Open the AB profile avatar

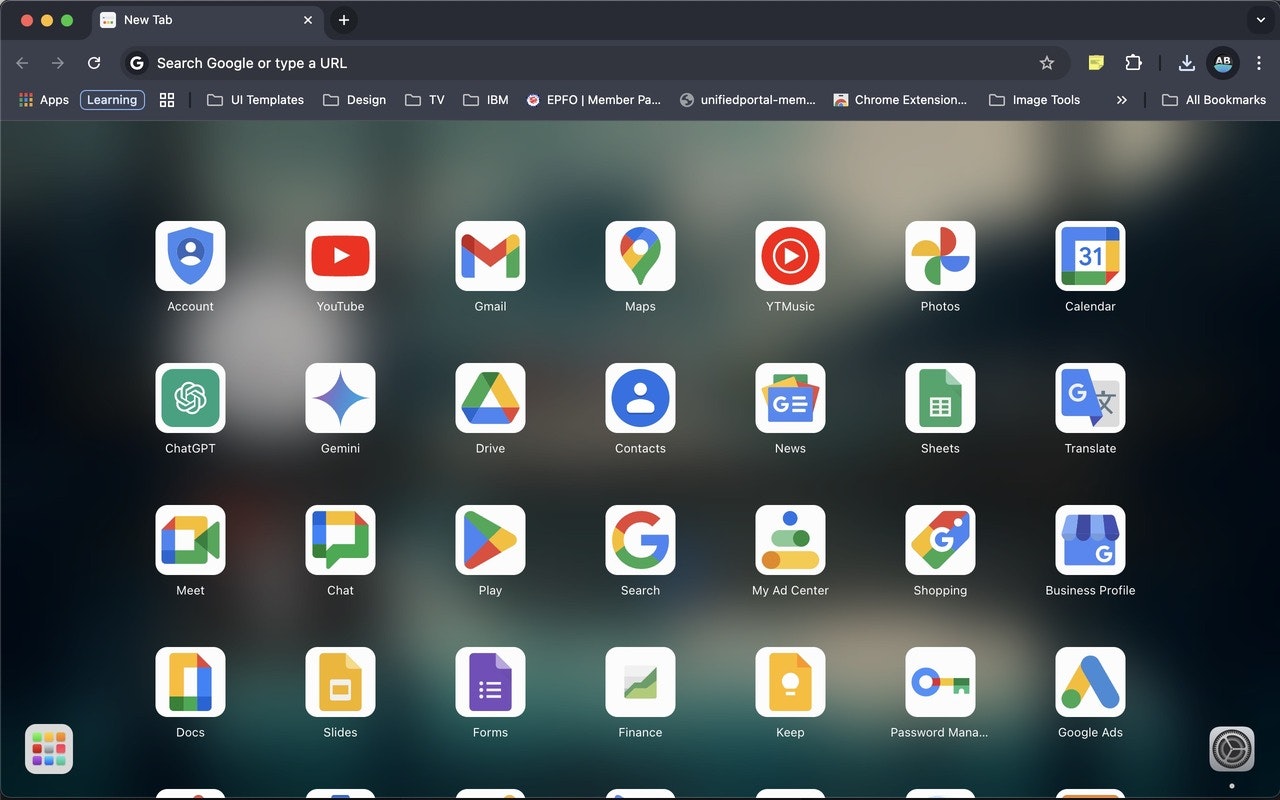[1223, 63]
